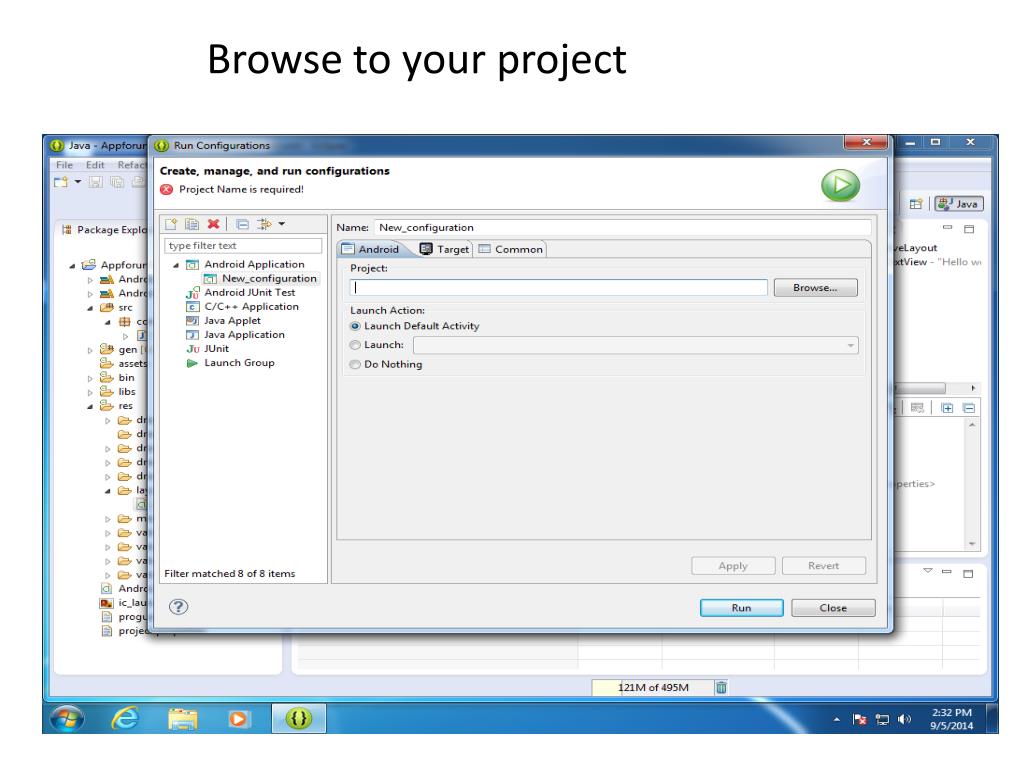This screenshot has width=1024, height=768.
Task: Click the Duplicate launch configuration icon
Action: pyautogui.click(x=192, y=224)
